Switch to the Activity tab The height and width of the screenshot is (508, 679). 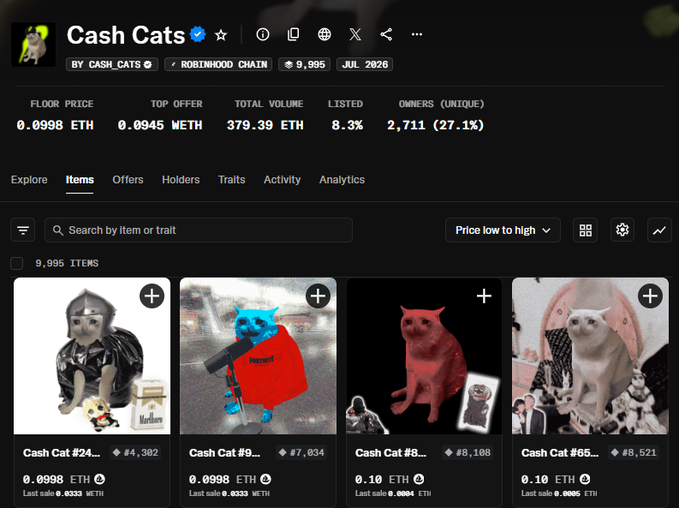282,180
